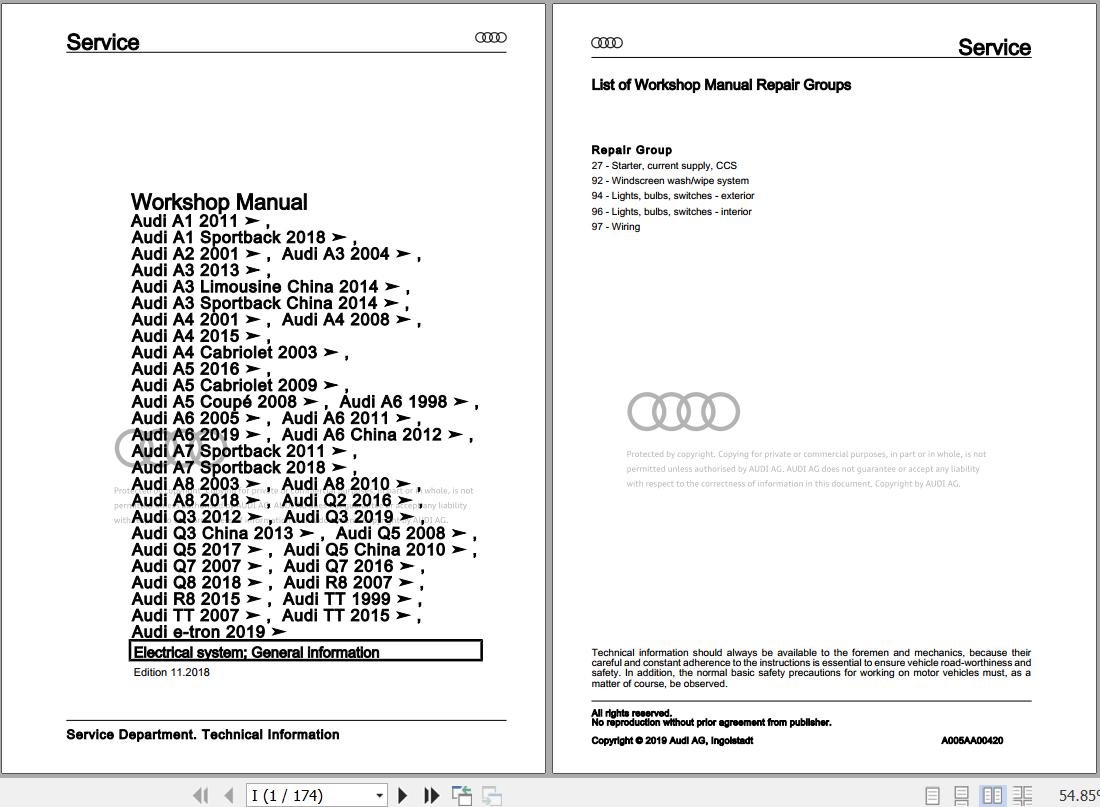Click the Service header on the left page

(103, 42)
